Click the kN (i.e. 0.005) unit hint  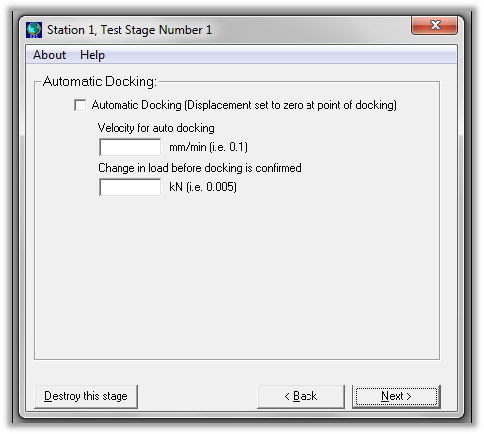coord(203,187)
